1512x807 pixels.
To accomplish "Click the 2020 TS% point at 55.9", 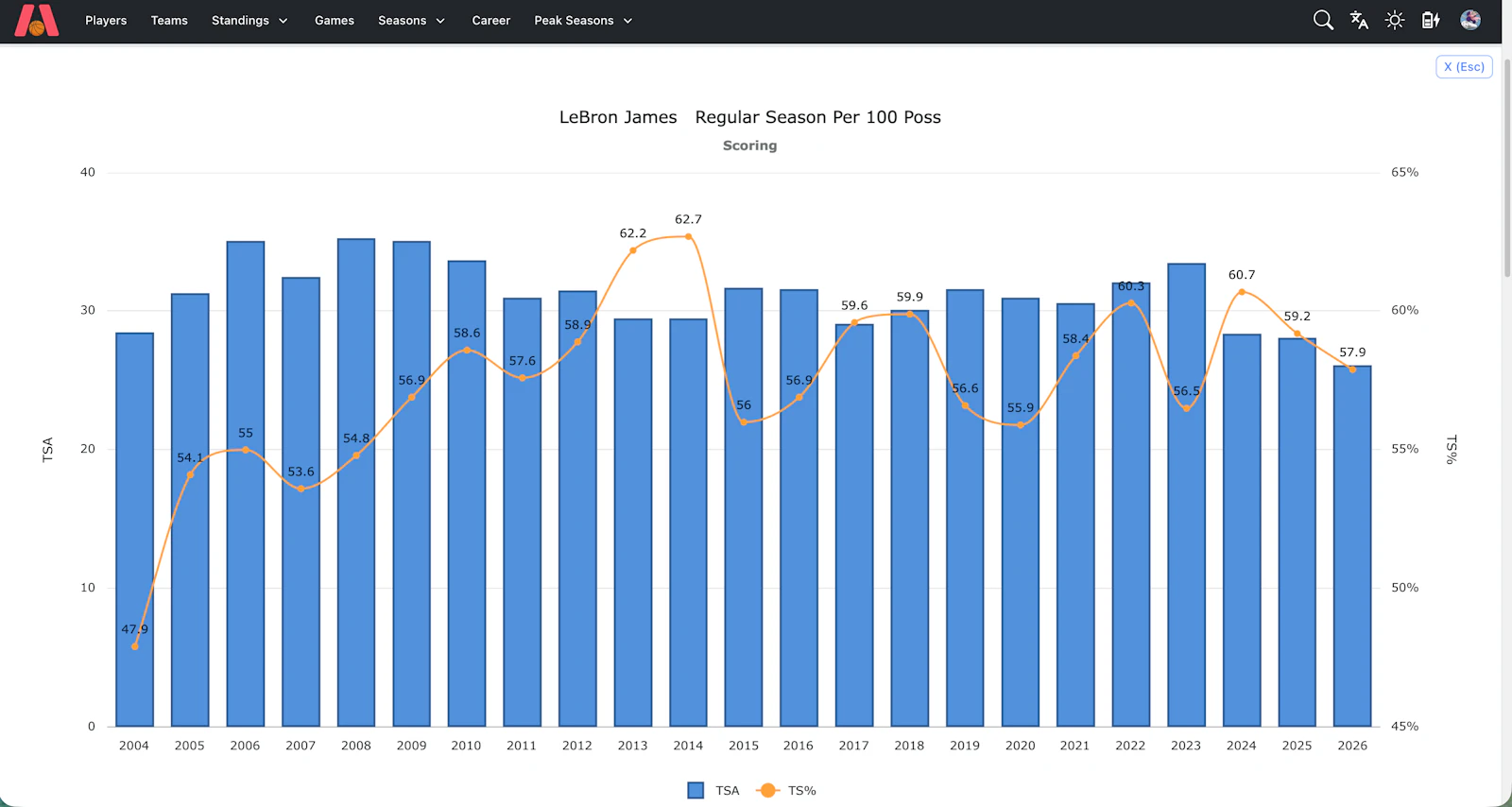I will 1021,425.
